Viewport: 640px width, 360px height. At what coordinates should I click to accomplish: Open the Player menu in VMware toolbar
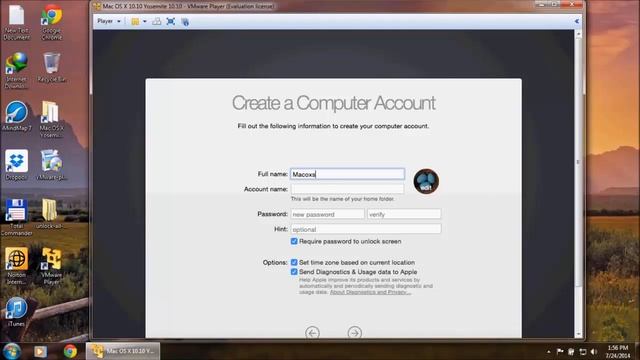point(109,21)
